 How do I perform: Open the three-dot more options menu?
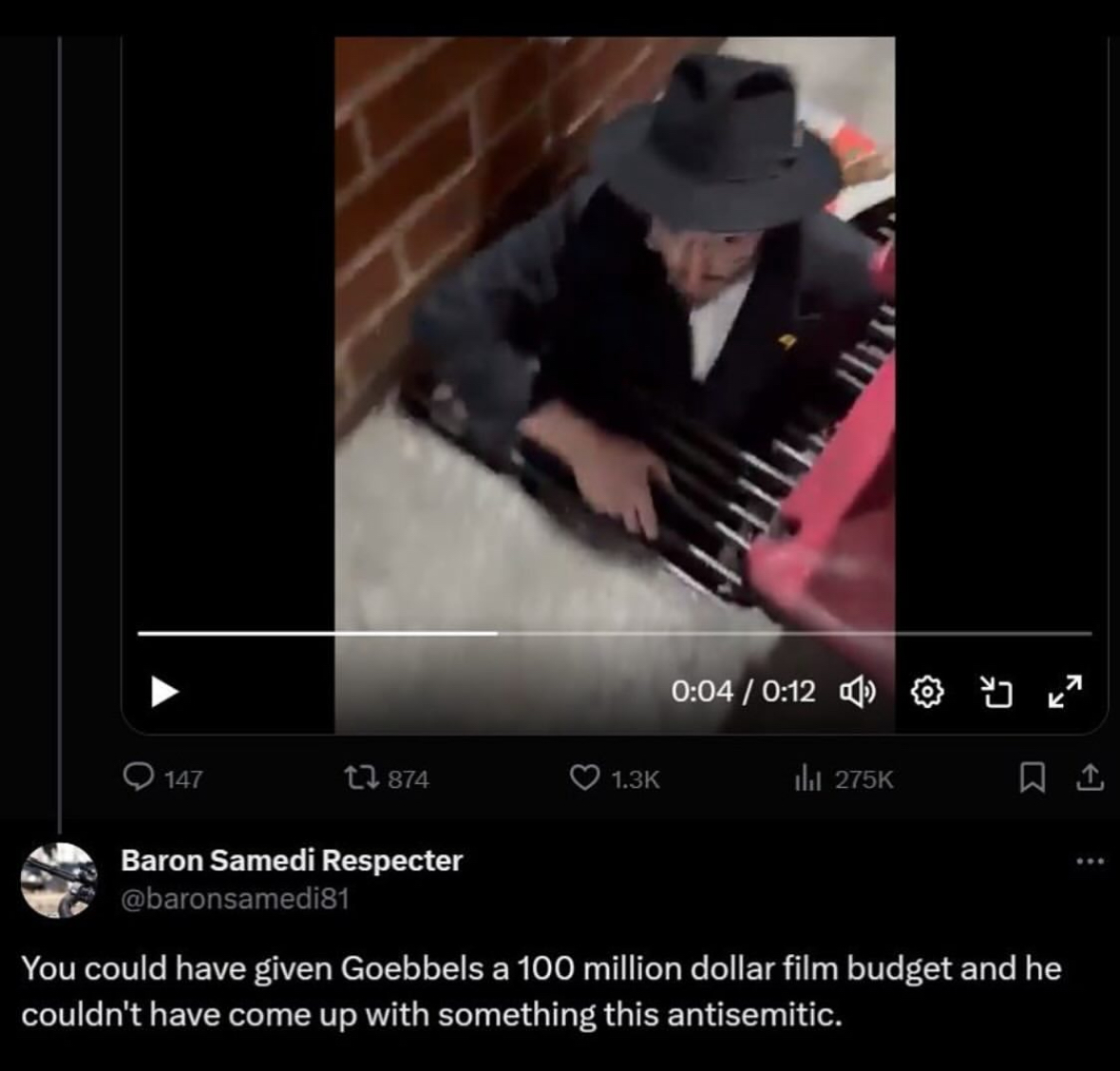1091,861
